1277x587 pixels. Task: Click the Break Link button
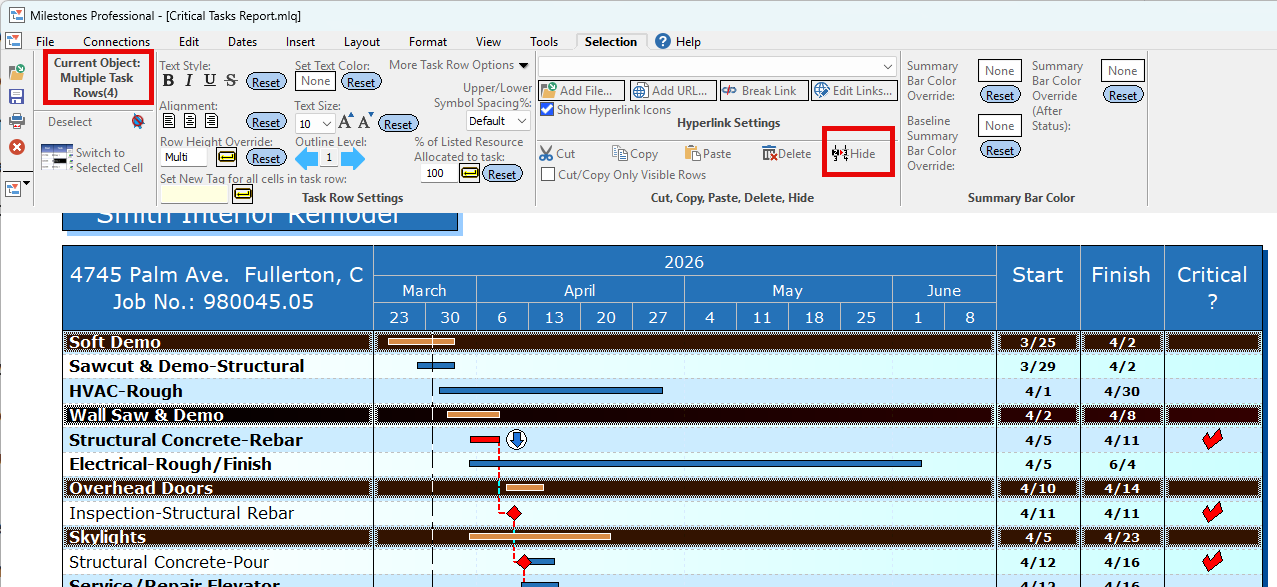(x=762, y=91)
